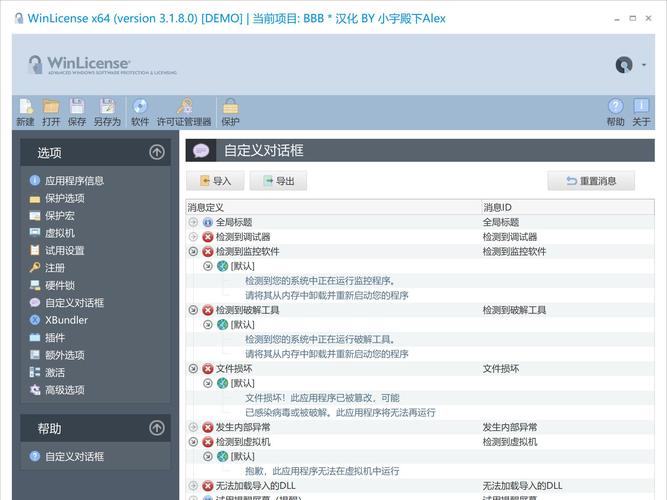Viewport: 667px width, 500px height.
Task: Select 保护选项 in the options sidebar
Action: (x=64, y=198)
